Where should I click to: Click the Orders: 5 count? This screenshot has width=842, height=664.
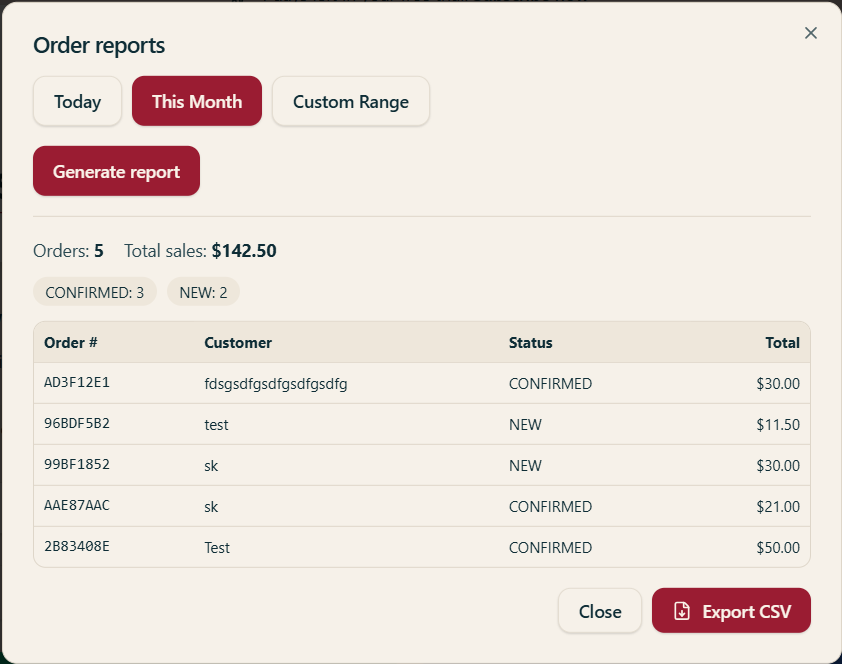(x=68, y=251)
